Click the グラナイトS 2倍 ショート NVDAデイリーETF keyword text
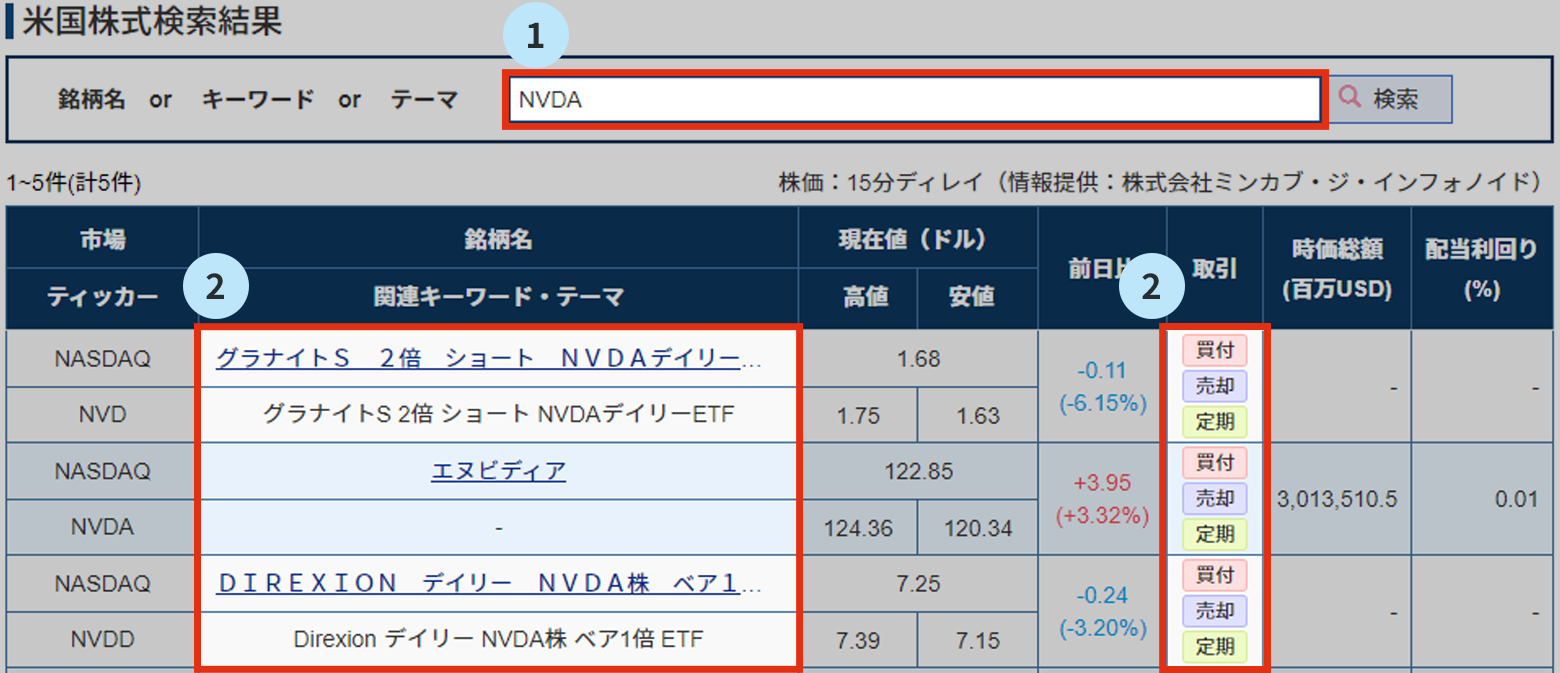This screenshot has width=1560, height=673. pyautogui.click(x=498, y=414)
